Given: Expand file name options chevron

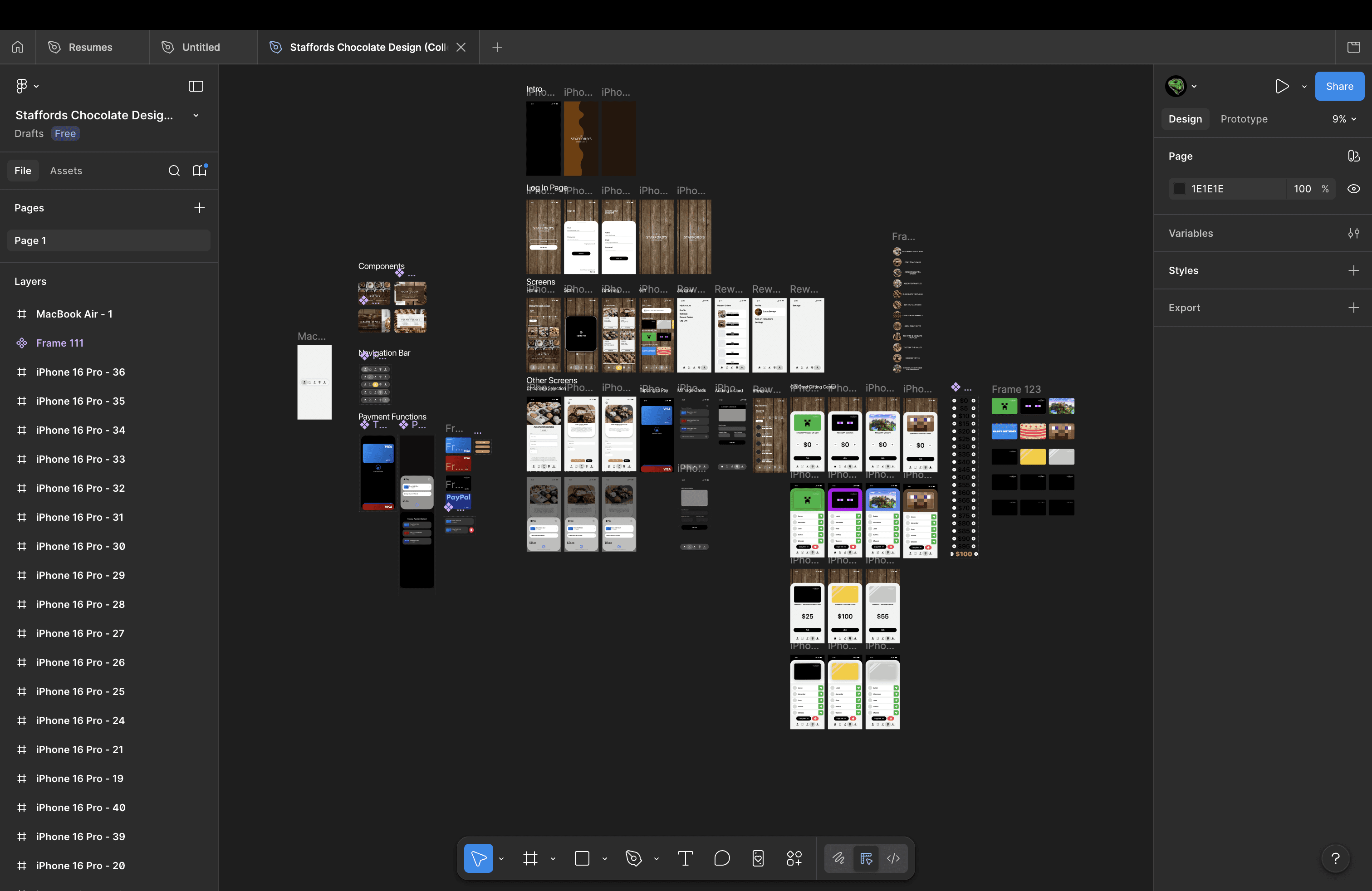Looking at the screenshot, I should coord(196,115).
